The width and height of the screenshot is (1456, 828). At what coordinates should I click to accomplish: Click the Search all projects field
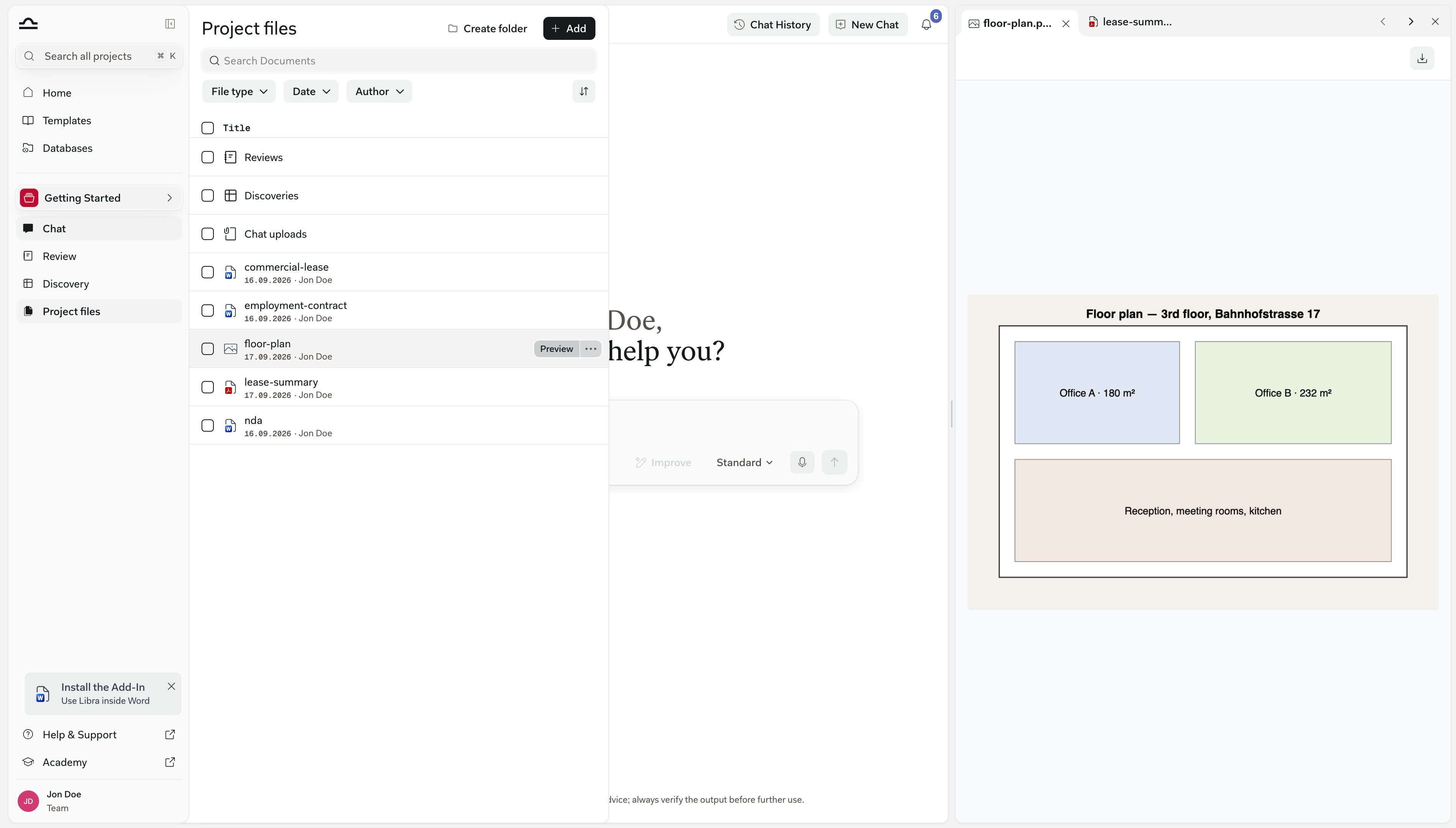pyautogui.click(x=99, y=56)
